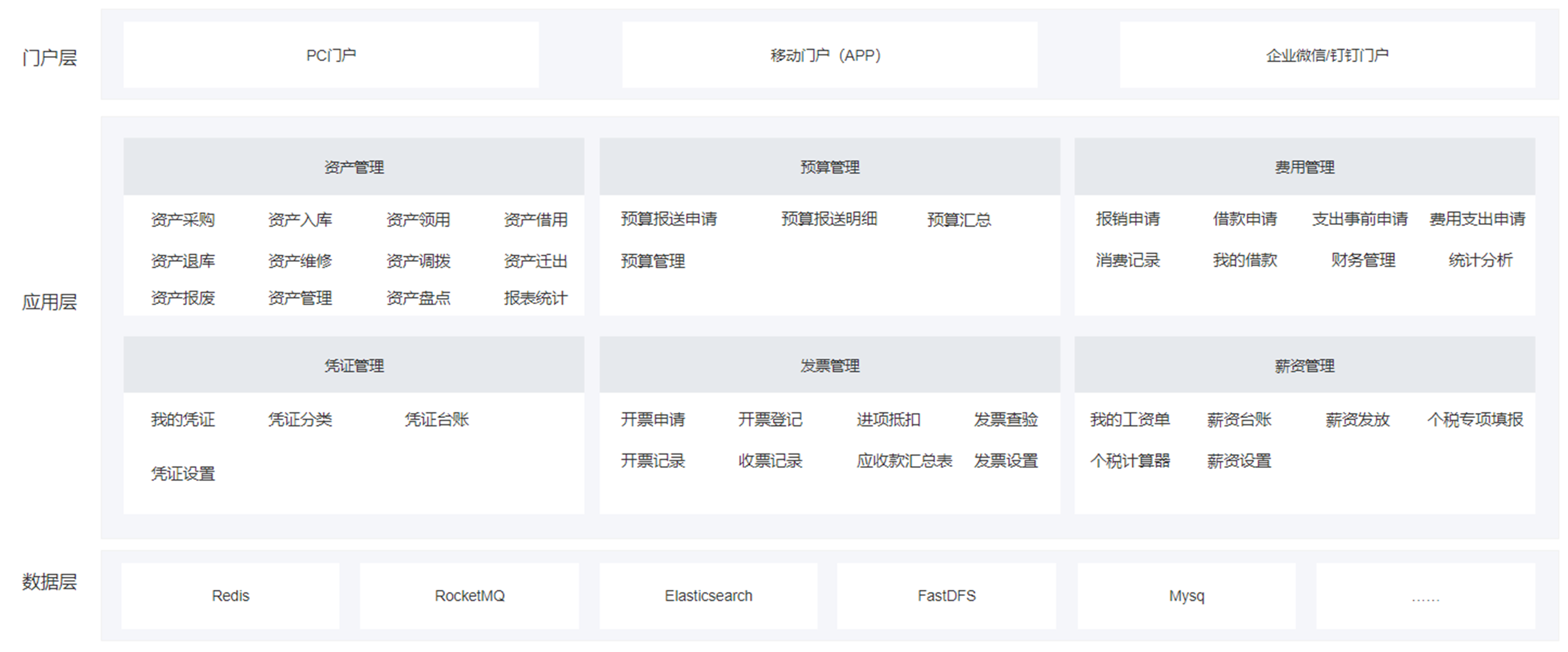The height and width of the screenshot is (652, 1568).
Task: Click 资产领用 item
Action: (418, 220)
